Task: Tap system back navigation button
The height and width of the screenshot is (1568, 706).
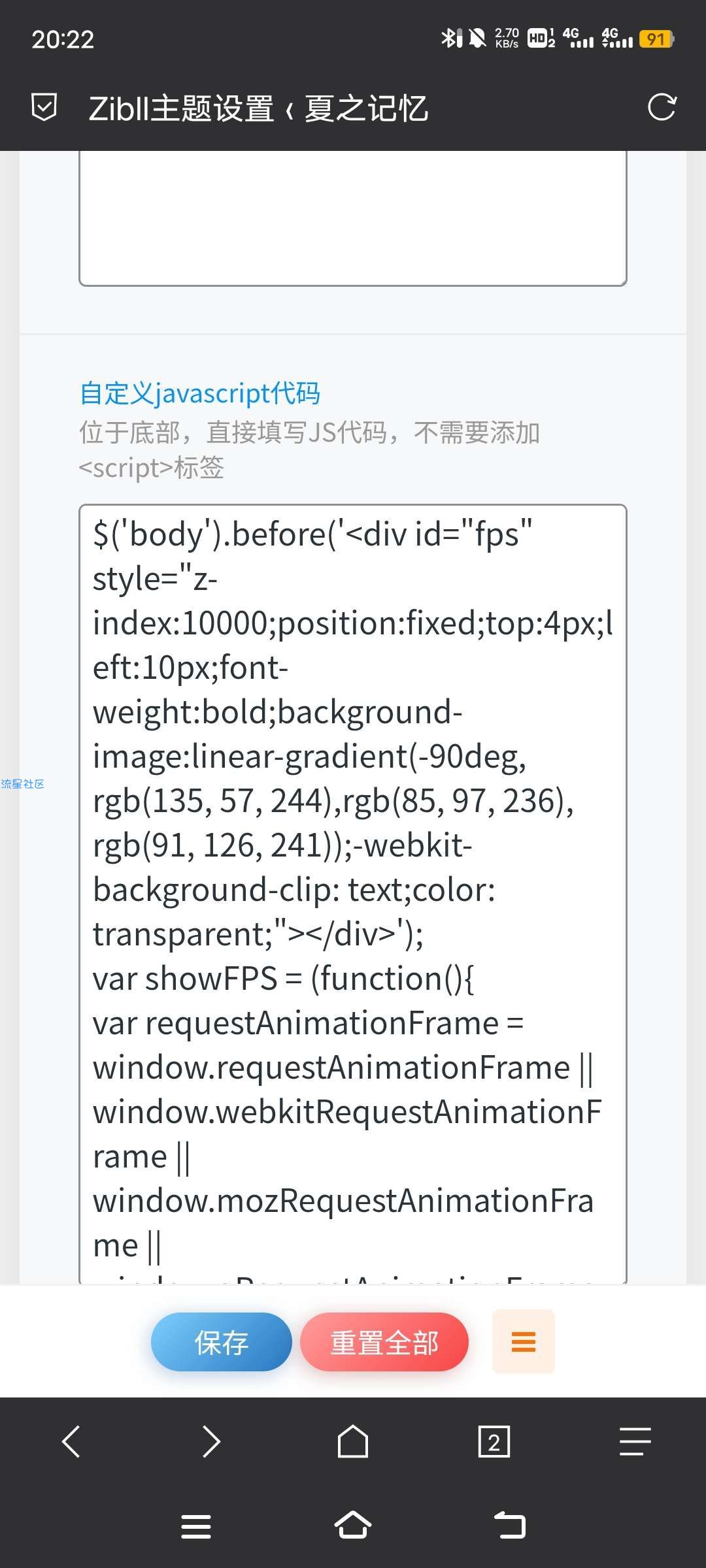Action: point(510,1526)
